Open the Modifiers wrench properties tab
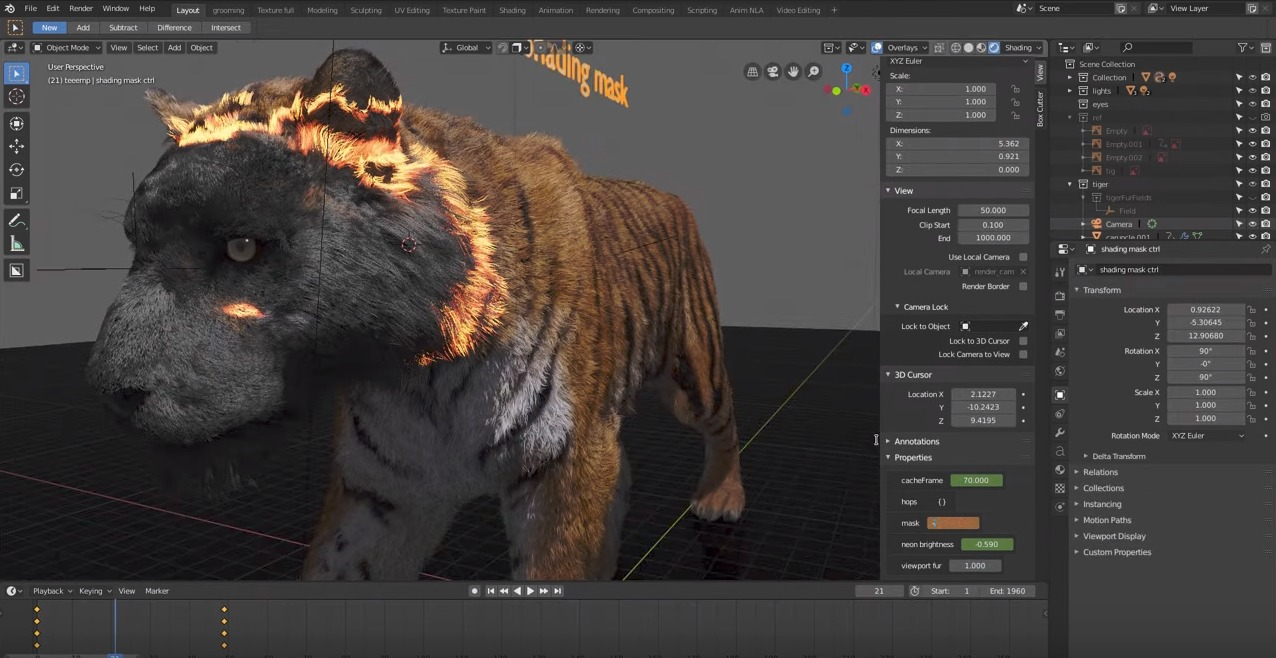Image resolution: width=1276 pixels, height=658 pixels. tap(1060, 432)
